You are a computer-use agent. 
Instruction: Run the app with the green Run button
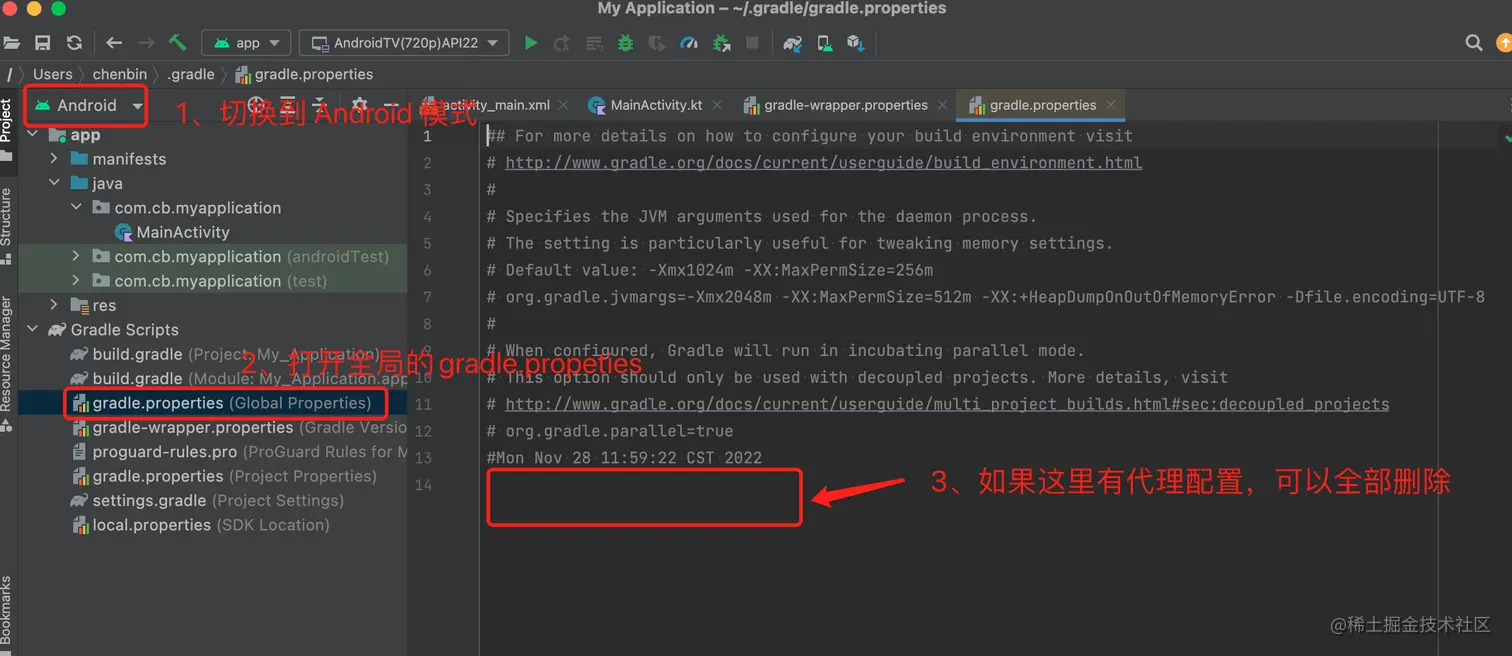tap(530, 43)
